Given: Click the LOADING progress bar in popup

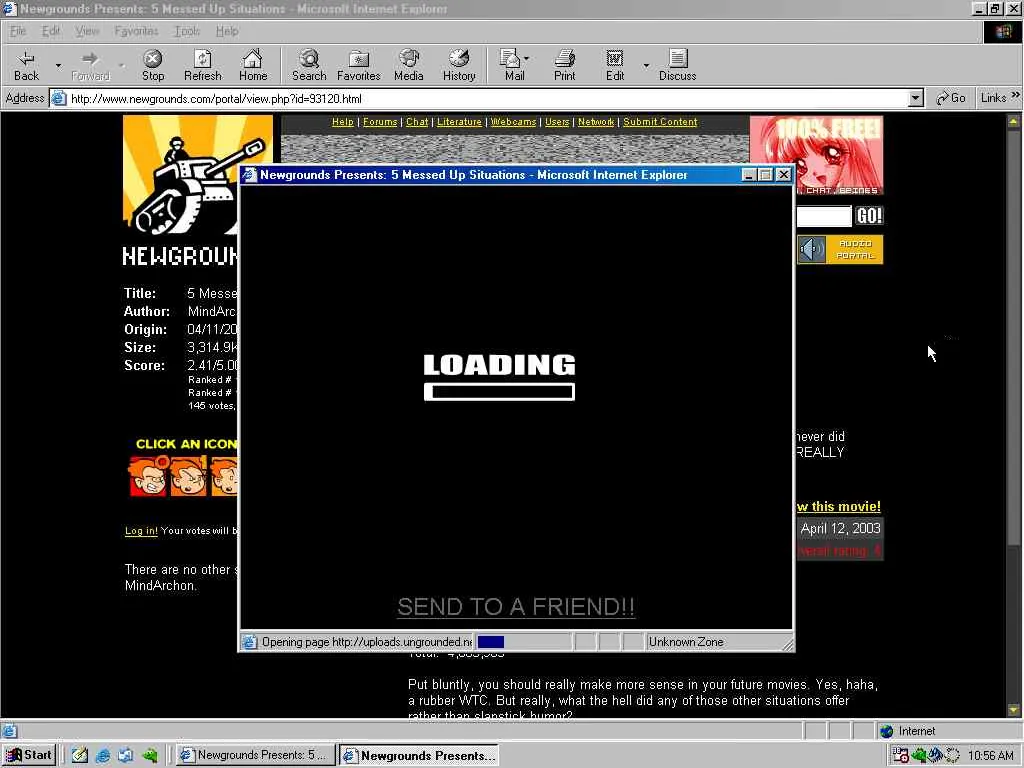Looking at the screenshot, I should pyautogui.click(x=500, y=392).
